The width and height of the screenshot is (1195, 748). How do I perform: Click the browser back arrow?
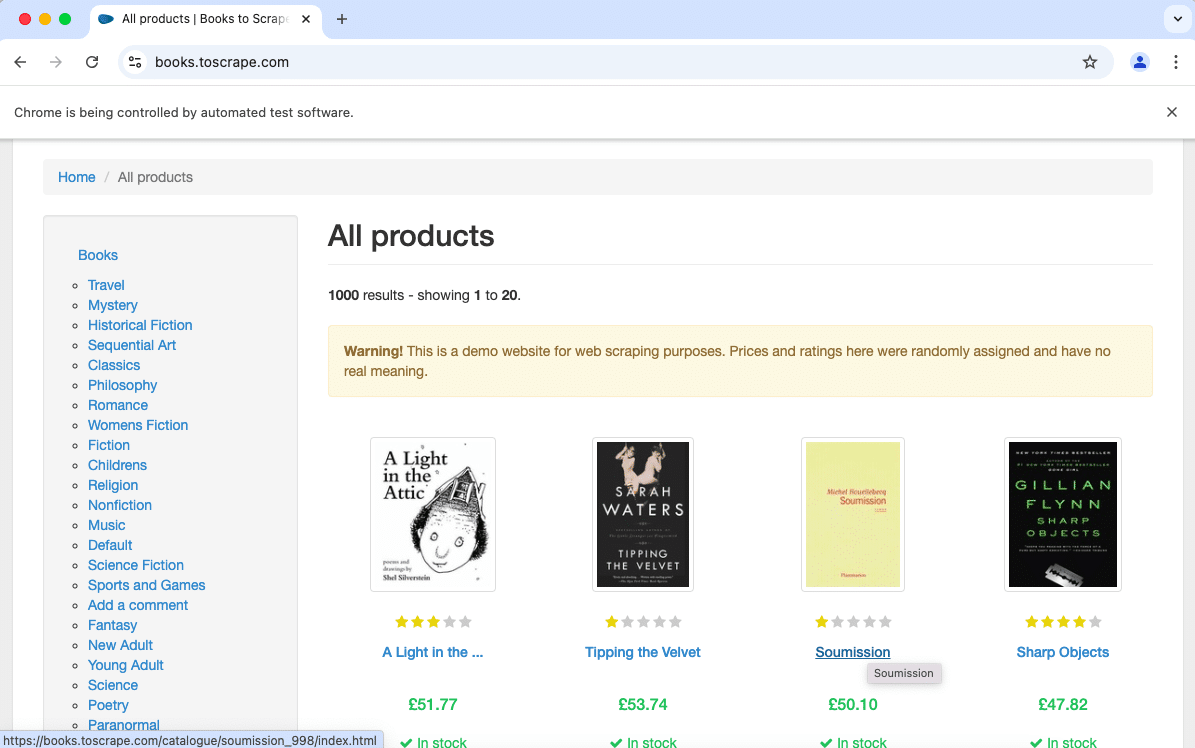point(20,62)
